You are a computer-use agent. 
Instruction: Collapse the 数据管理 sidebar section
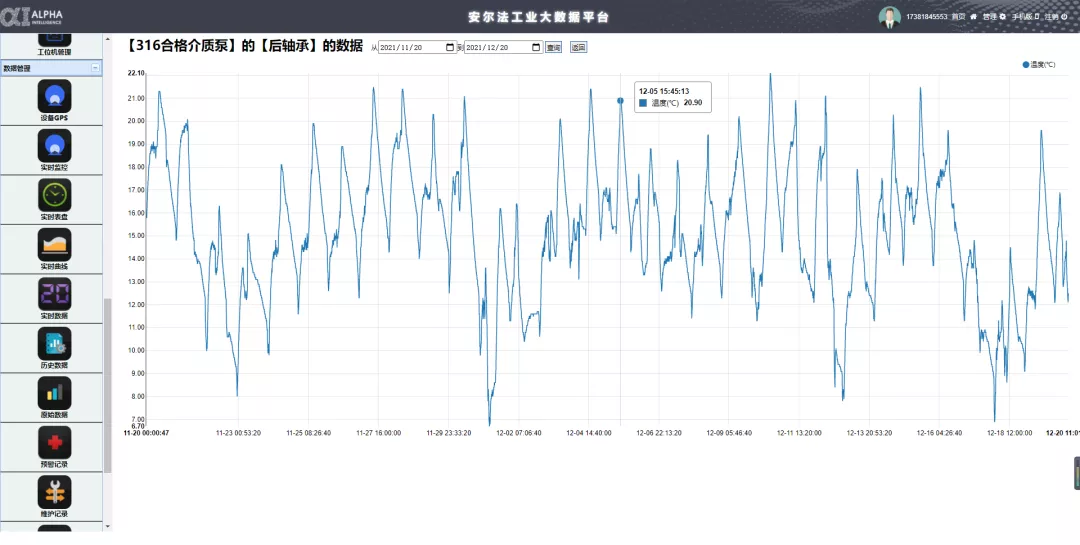click(x=95, y=68)
